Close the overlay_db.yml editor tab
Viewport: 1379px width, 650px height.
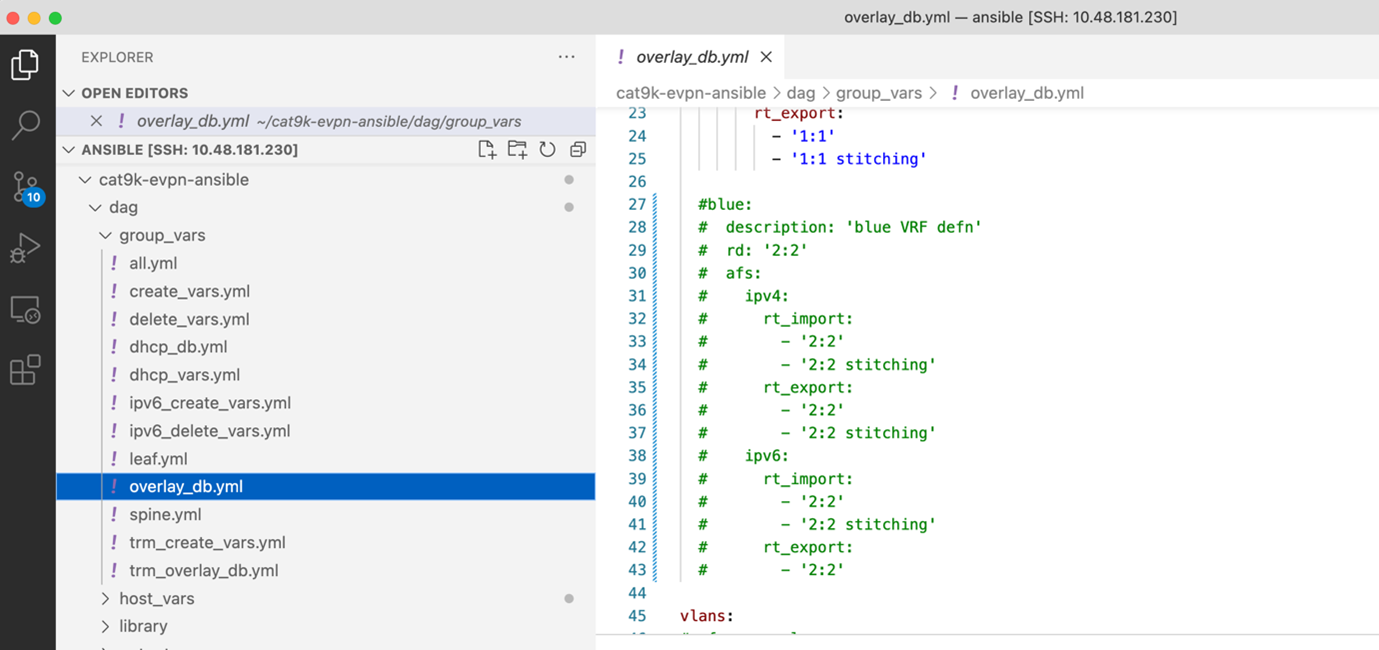coord(766,57)
